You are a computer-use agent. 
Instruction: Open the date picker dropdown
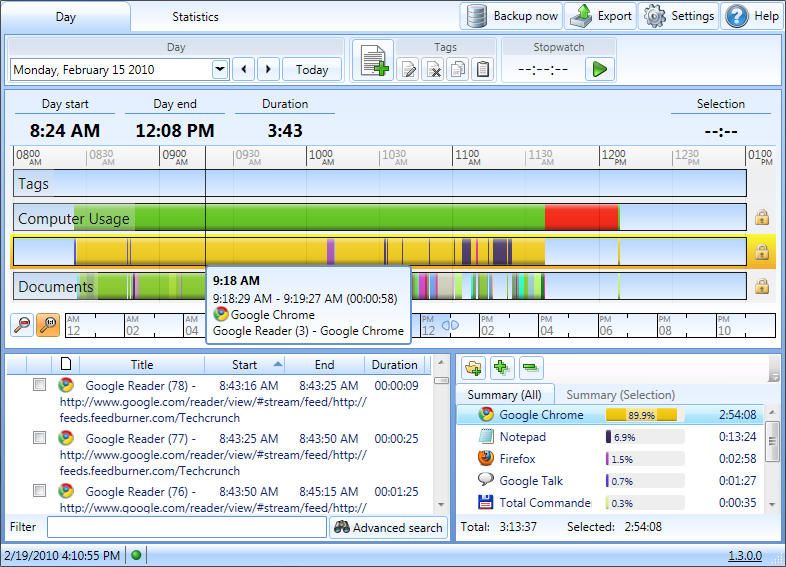(x=220, y=69)
